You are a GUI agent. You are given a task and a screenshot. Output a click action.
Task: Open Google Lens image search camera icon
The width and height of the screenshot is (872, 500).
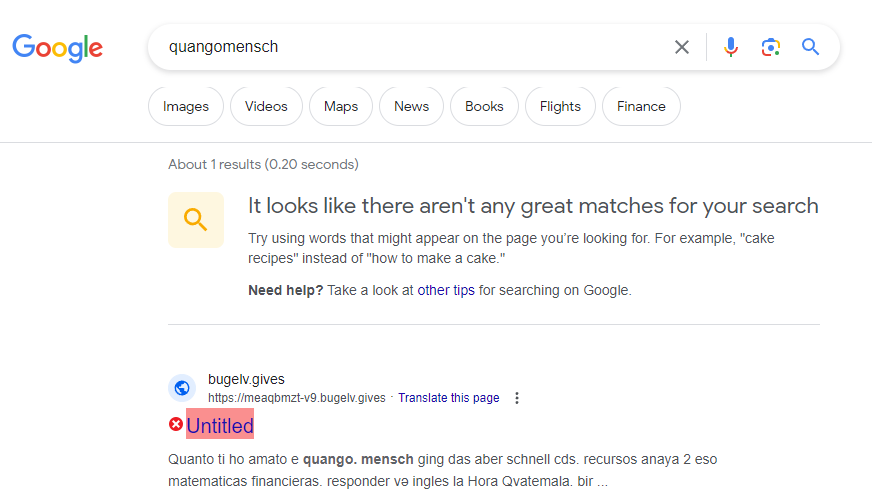click(x=771, y=47)
